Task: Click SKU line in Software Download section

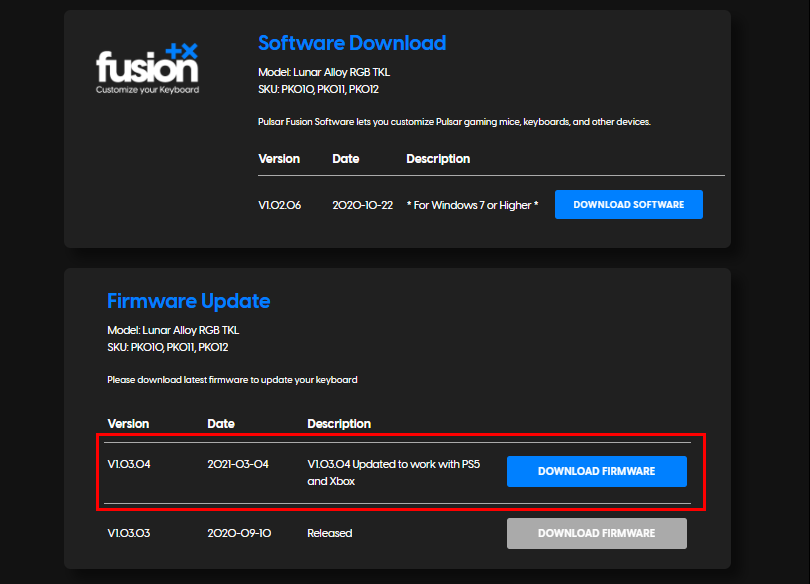Action: (318, 89)
